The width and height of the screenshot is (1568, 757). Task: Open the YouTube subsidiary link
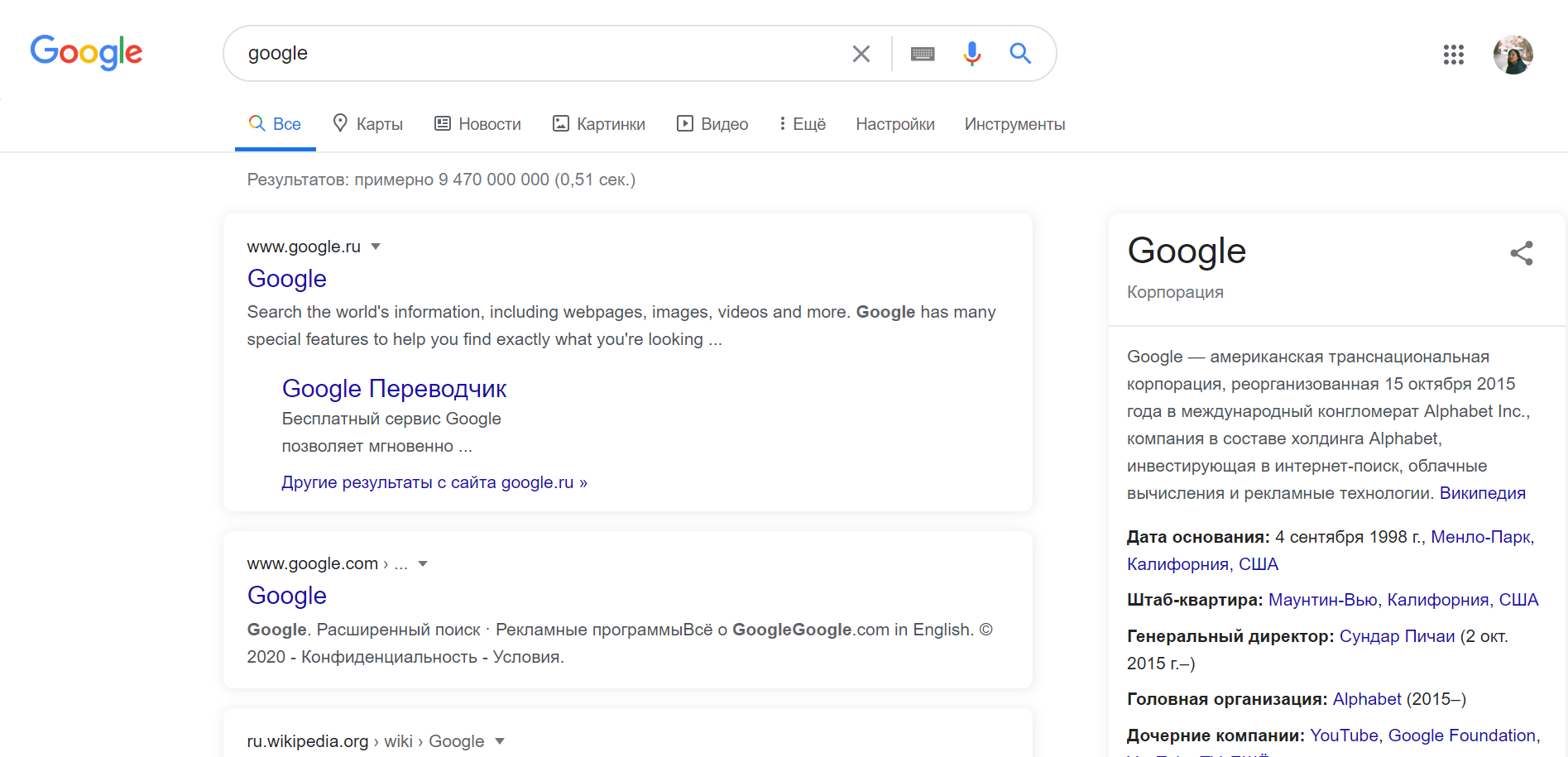(x=1344, y=735)
